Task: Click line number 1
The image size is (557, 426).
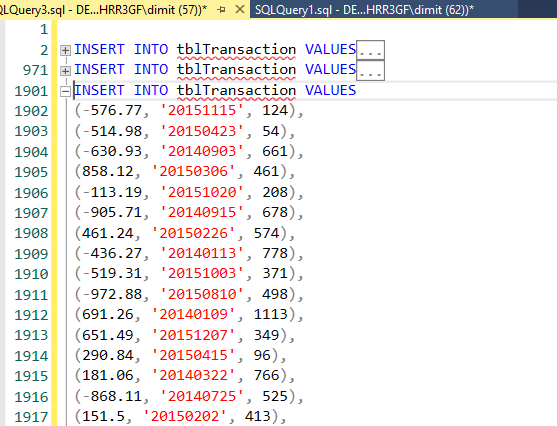Action: (x=44, y=29)
